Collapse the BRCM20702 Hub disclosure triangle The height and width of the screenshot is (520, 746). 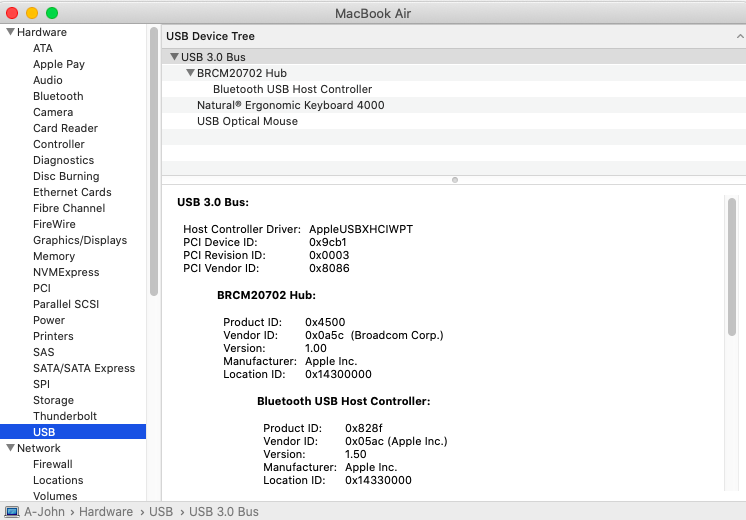pos(190,73)
